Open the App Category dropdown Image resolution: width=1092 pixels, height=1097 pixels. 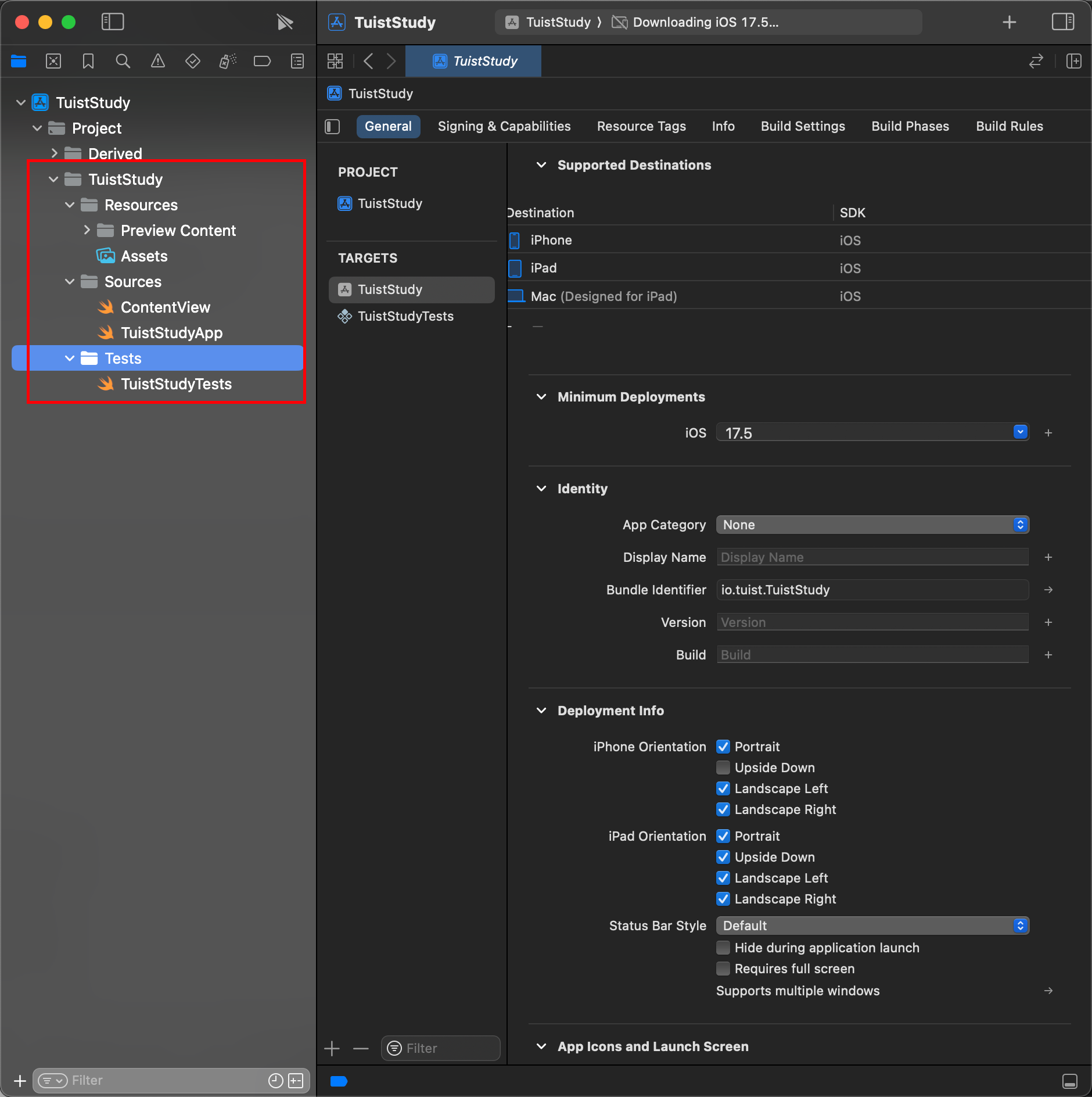[872, 525]
